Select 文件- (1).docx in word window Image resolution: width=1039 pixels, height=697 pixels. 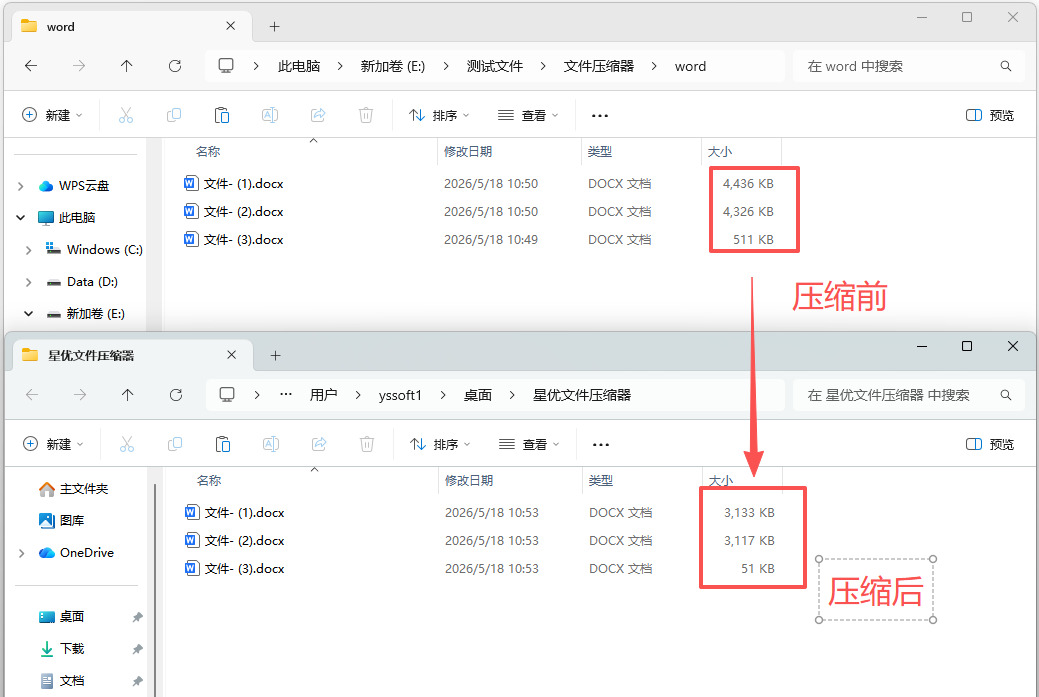(233, 184)
